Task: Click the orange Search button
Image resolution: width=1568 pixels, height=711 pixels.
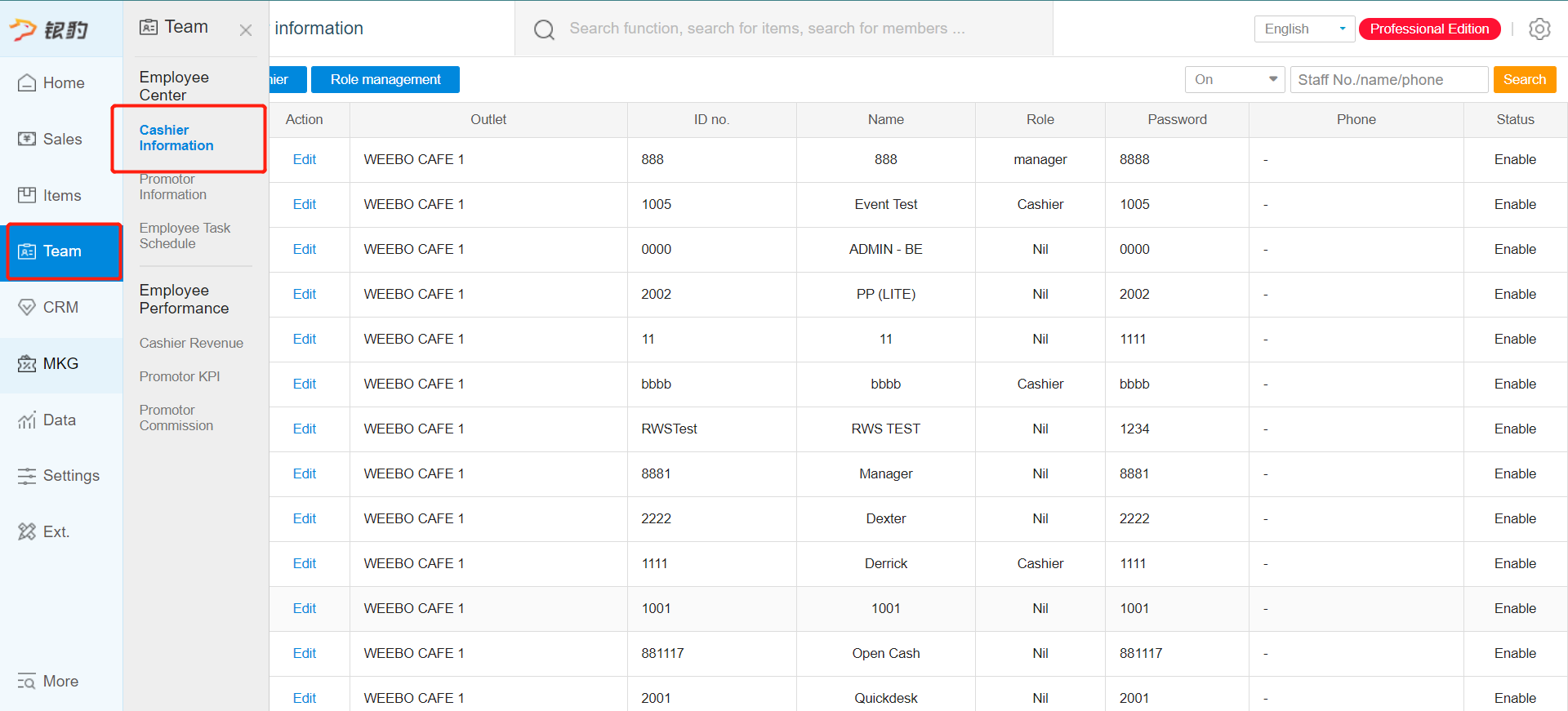Action: click(1525, 79)
